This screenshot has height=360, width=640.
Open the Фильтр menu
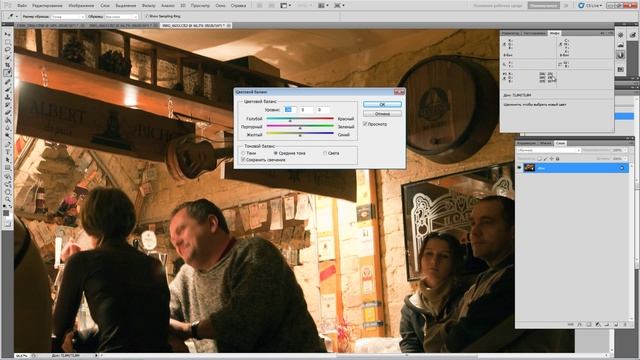tap(149, 6)
